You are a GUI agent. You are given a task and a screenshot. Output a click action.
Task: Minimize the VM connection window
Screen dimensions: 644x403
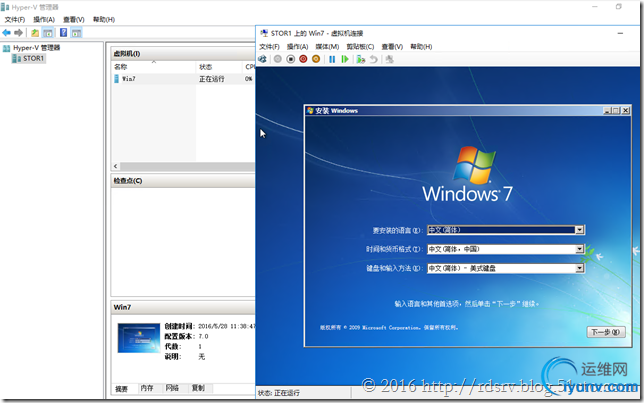(620, 33)
